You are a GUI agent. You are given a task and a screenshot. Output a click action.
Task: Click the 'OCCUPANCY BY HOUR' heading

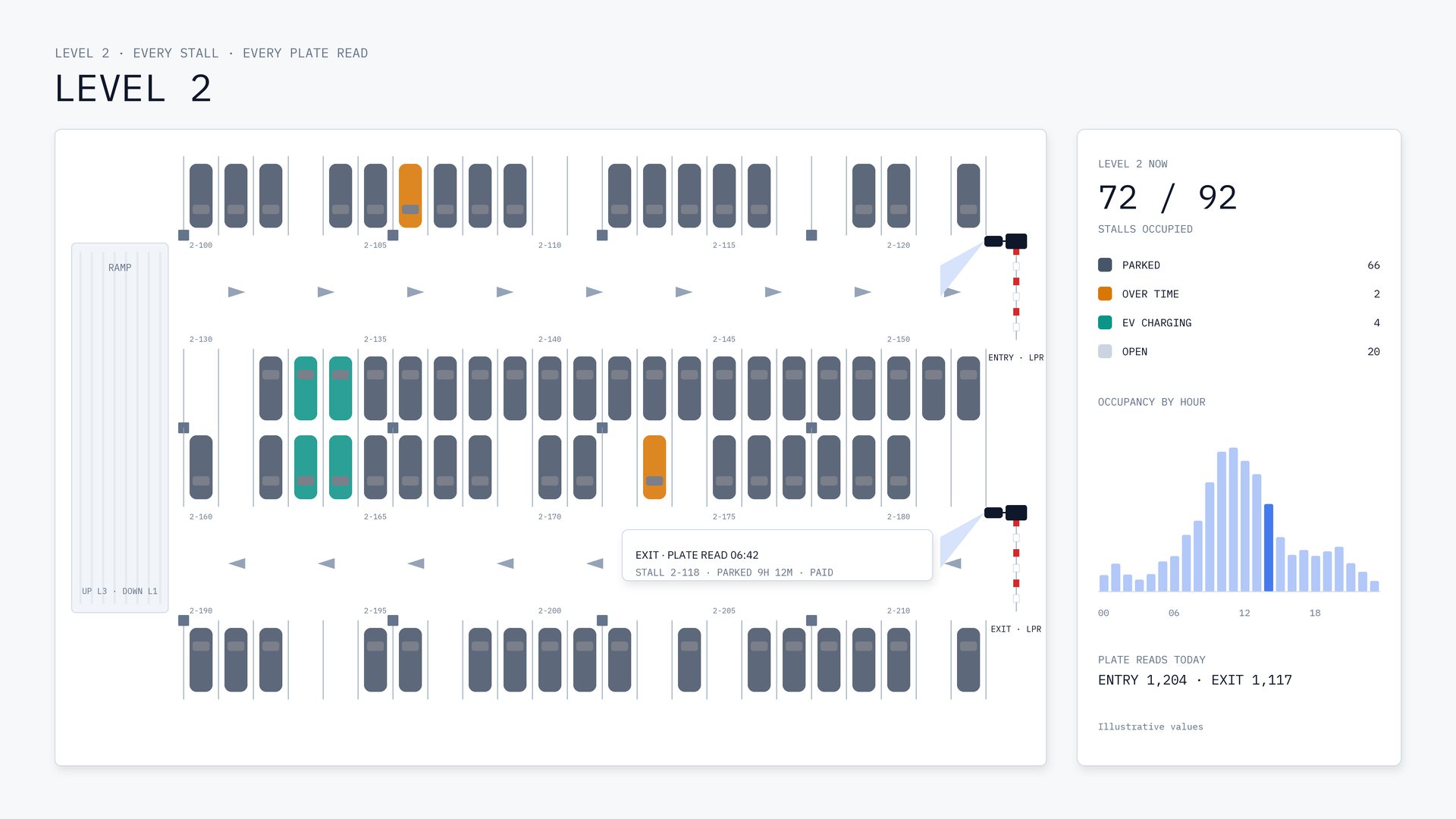click(x=1151, y=402)
